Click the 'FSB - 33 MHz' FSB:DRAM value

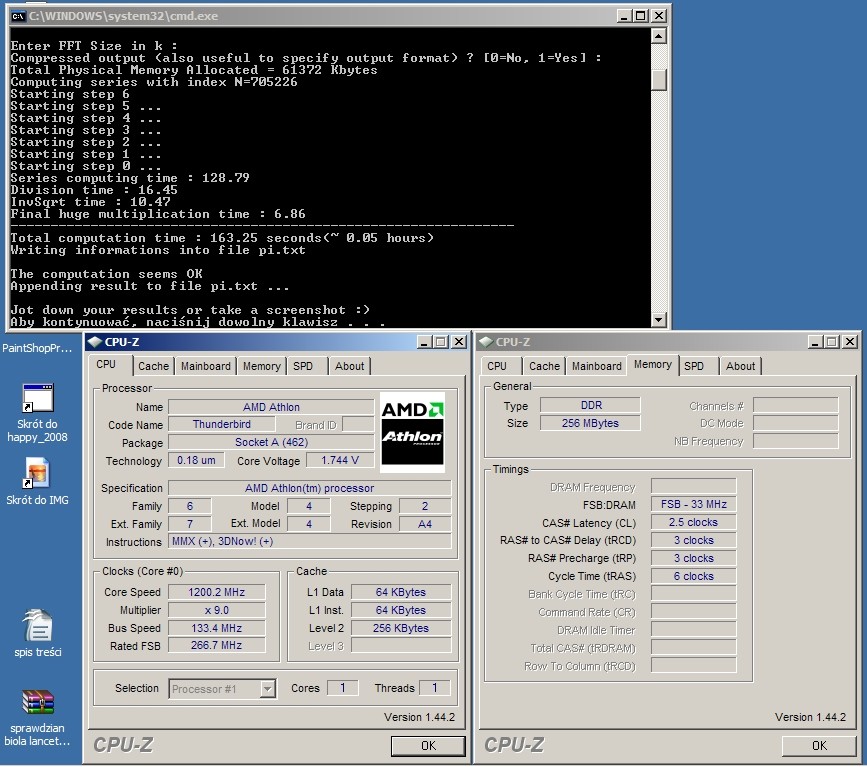tap(693, 504)
